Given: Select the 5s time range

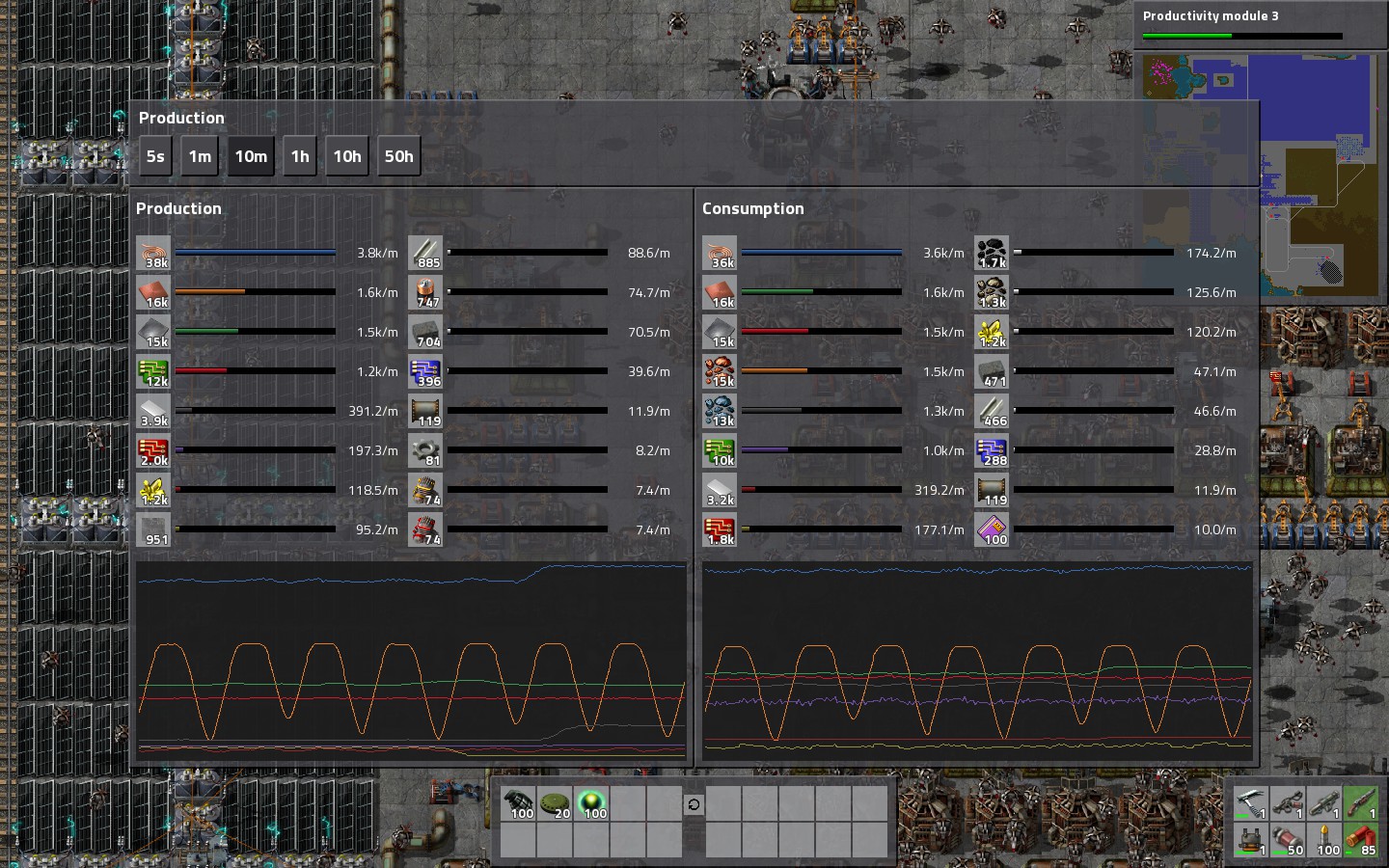Looking at the screenshot, I should [x=155, y=156].
